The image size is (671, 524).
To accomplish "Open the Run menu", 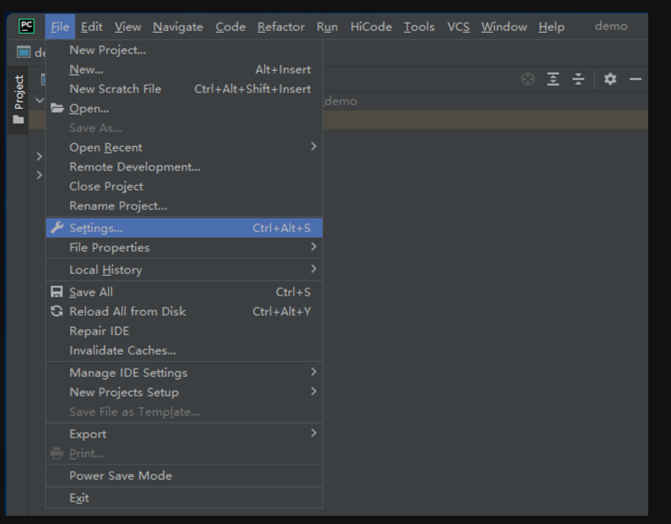I will coord(327,27).
